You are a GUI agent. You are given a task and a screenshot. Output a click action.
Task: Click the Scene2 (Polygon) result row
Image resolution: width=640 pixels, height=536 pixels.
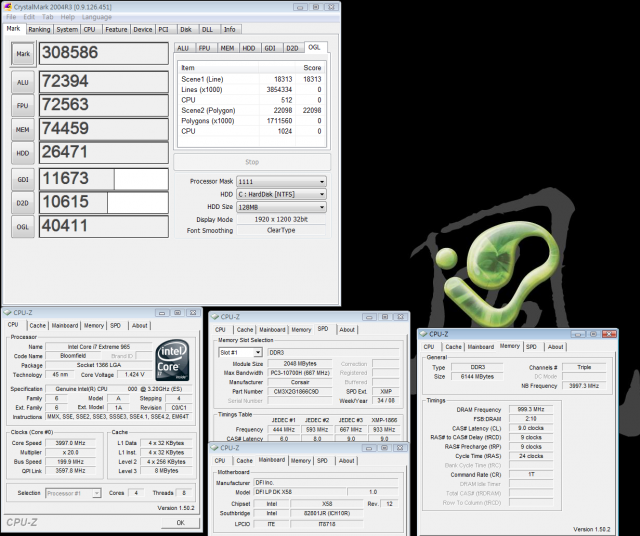251,110
